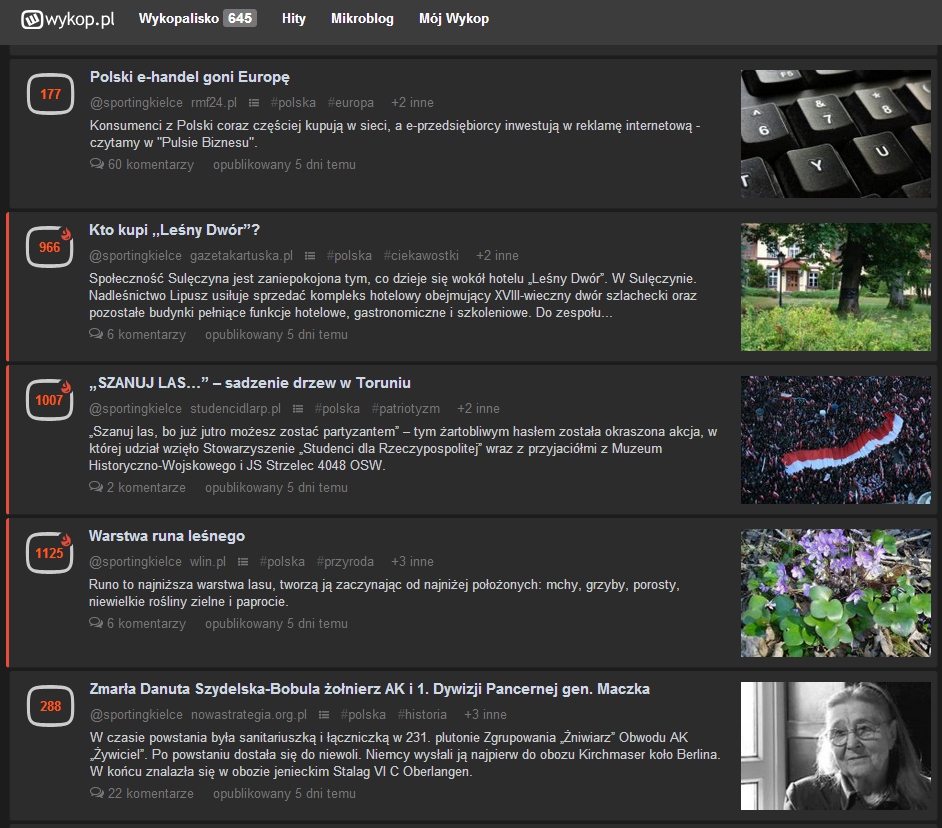Click the 1125 vote counter with flame icon
942x828 pixels.
click(50, 553)
